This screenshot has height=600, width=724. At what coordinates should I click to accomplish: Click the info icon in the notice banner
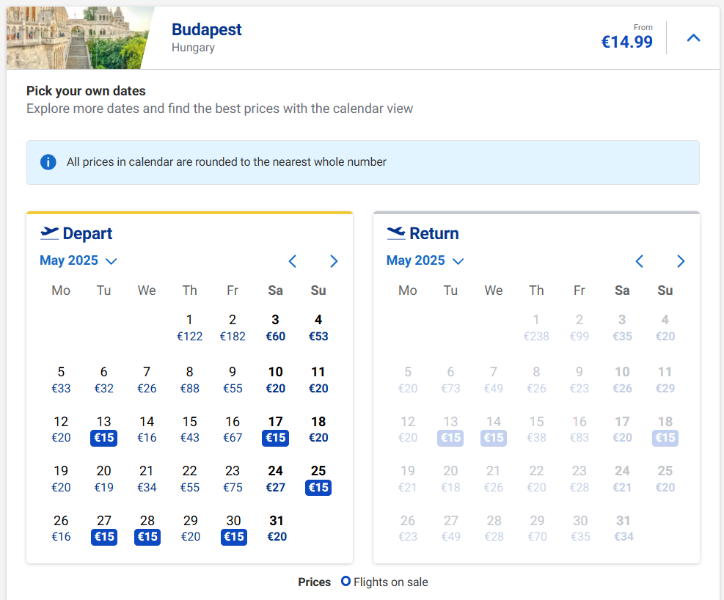[47, 162]
